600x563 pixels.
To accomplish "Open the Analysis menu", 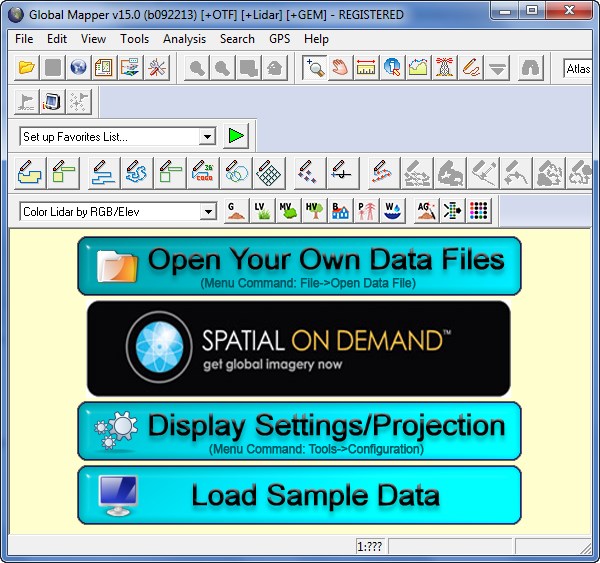I will point(184,39).
